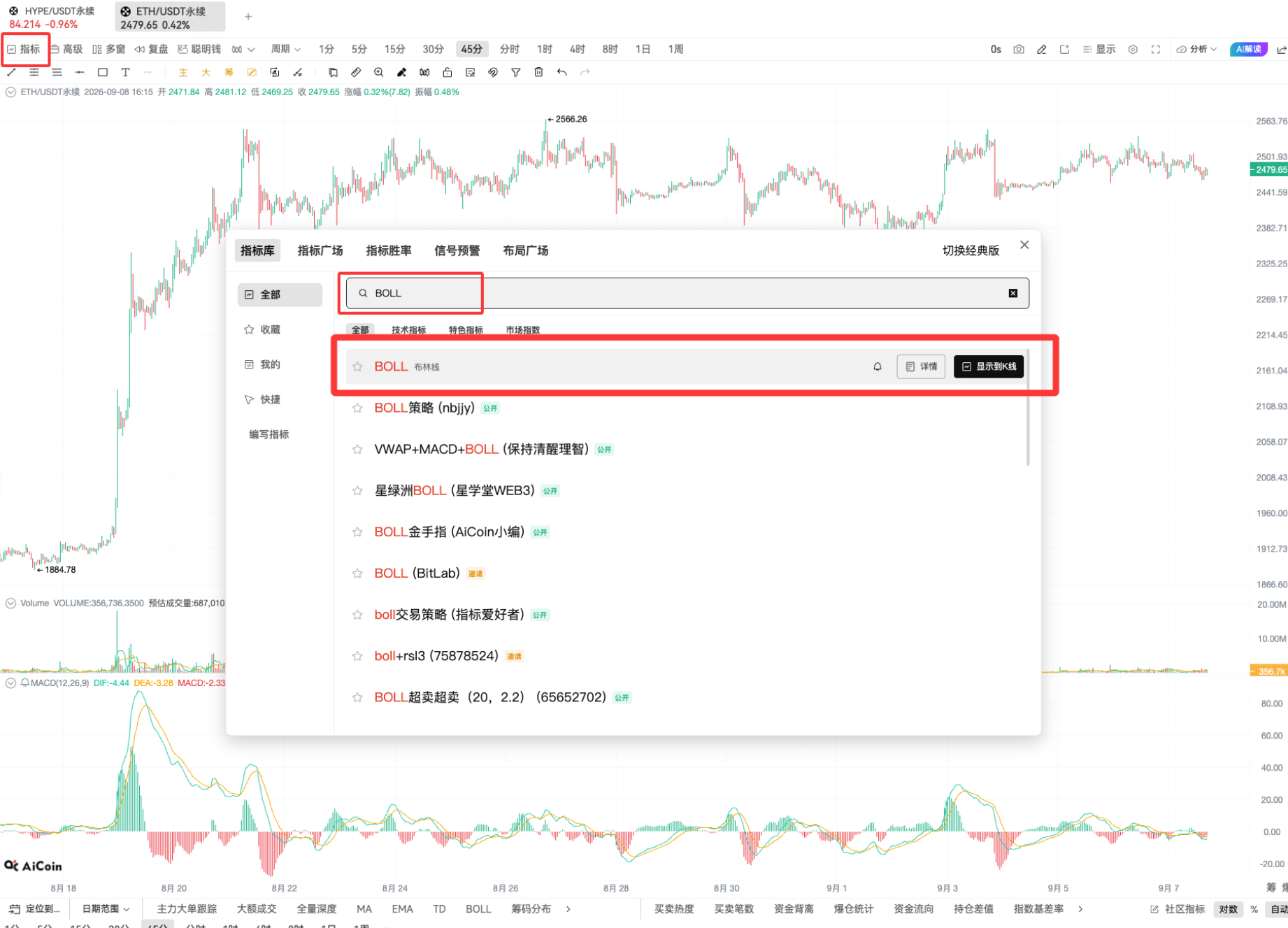The height and width of the screenshot is (928, 1288).
Task: Star the boll+rsl3 indicator
Action: [357, 655]
